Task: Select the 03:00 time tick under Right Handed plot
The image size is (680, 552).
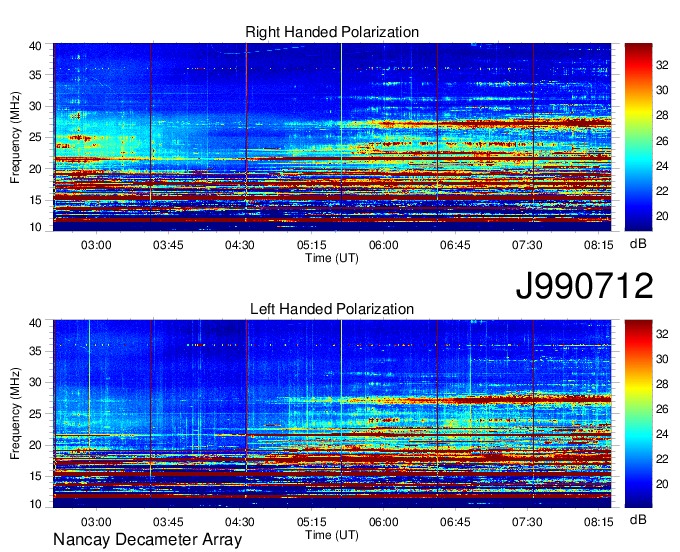Action: [x=96, y=245]
